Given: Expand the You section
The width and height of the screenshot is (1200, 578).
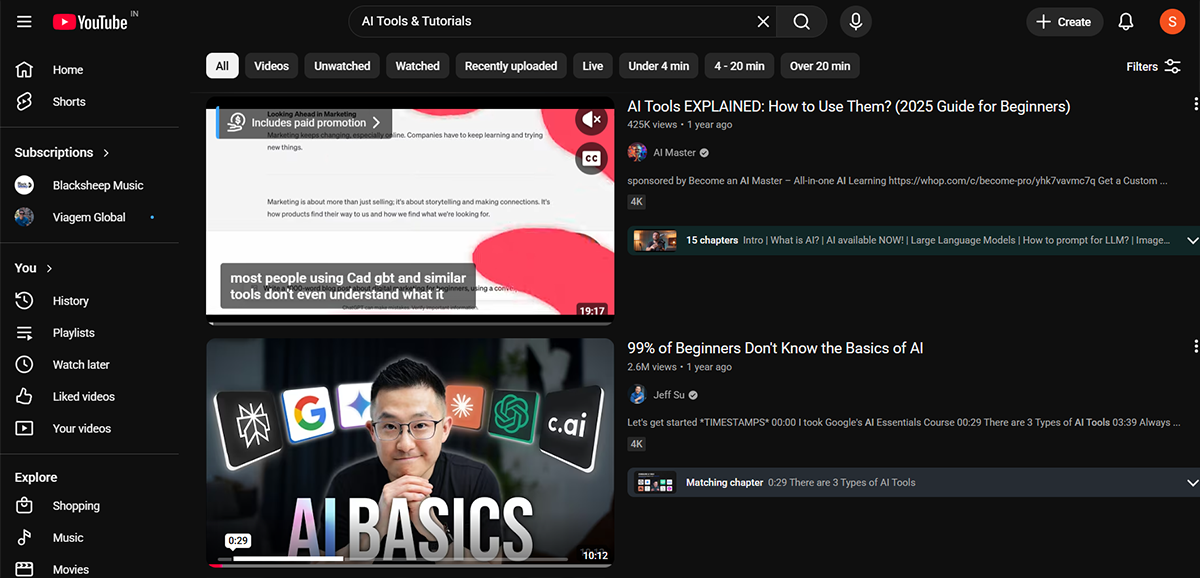Looking at the screenshot, I should [x=34, y=268].
